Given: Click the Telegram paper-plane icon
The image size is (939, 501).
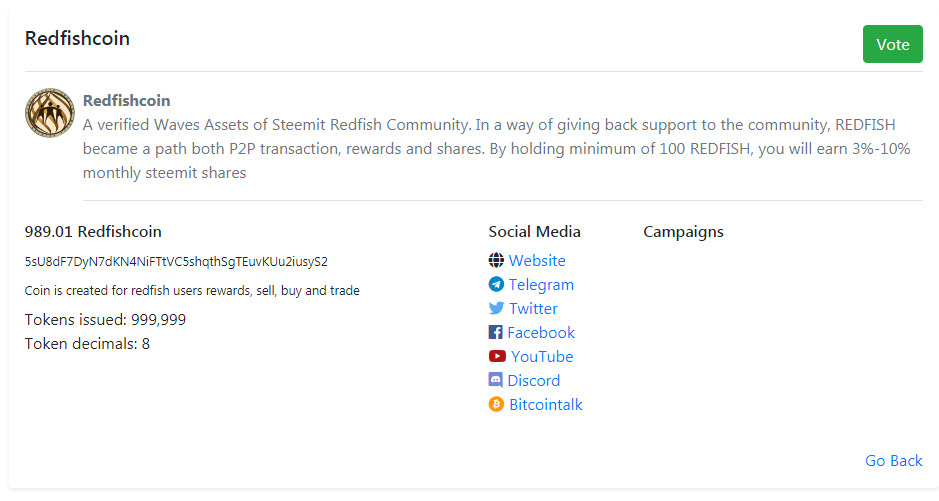Looking at the screenshot, I should pos(496,284).
